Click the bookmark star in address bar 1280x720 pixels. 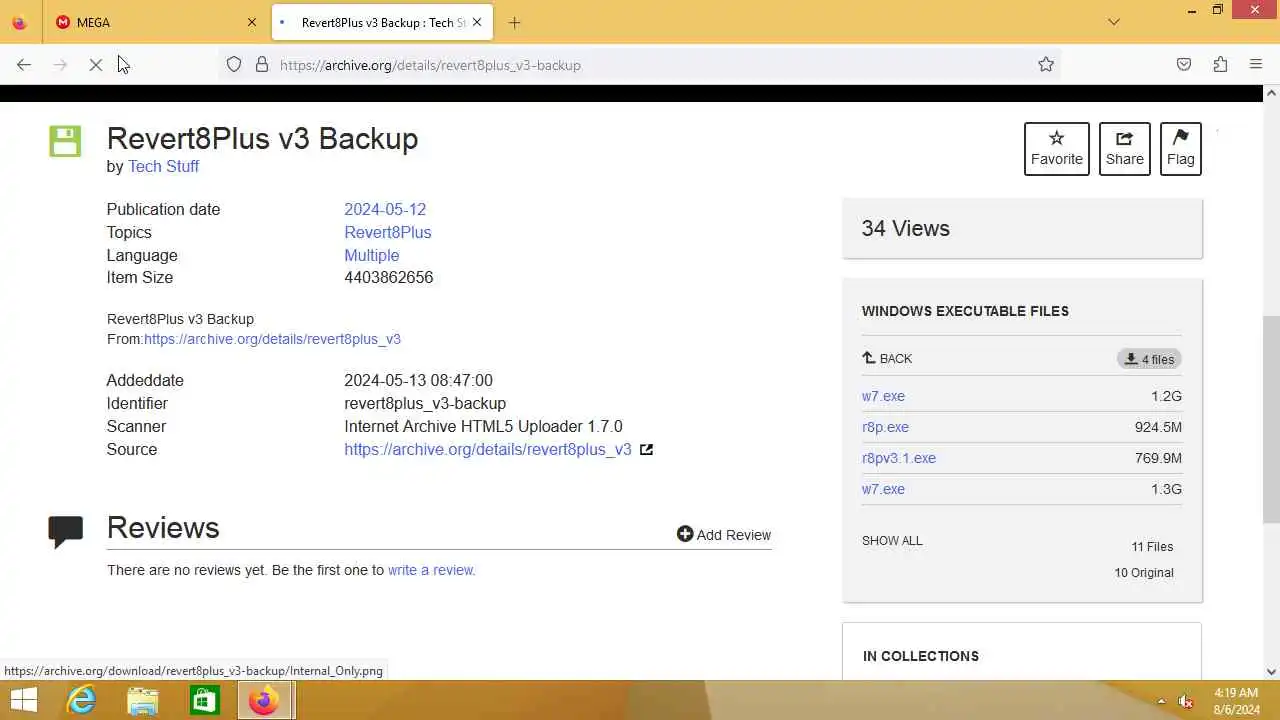pos(1046,65)
